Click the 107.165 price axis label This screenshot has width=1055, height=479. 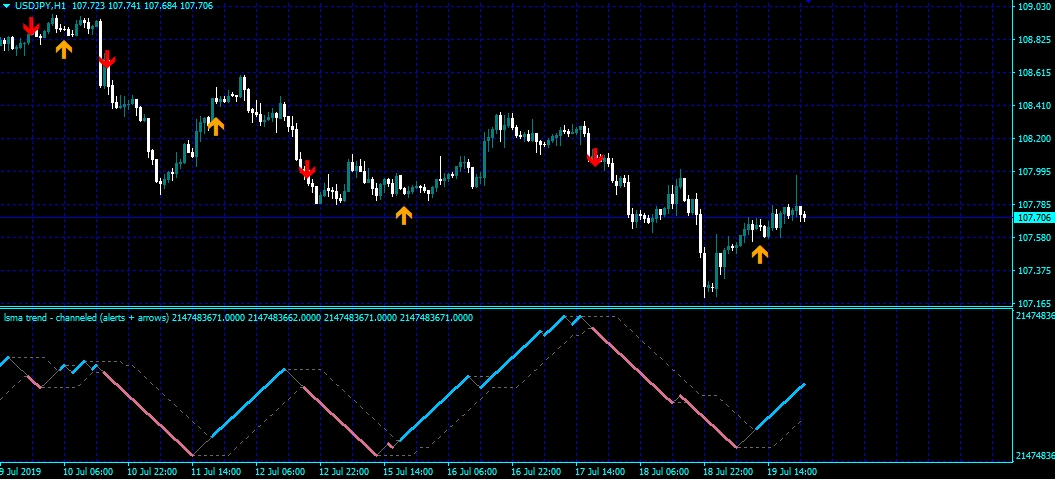(x=1035, y=303)
